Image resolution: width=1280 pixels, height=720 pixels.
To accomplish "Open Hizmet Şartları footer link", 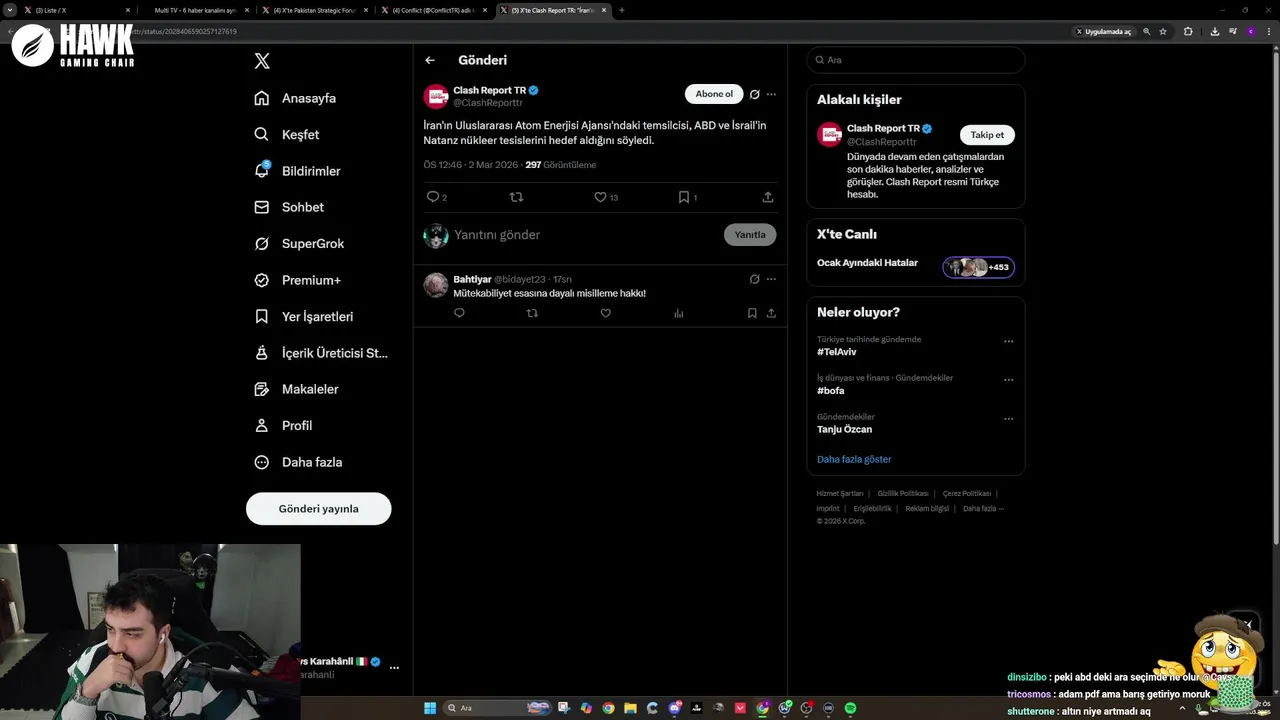I will [839, 493].
